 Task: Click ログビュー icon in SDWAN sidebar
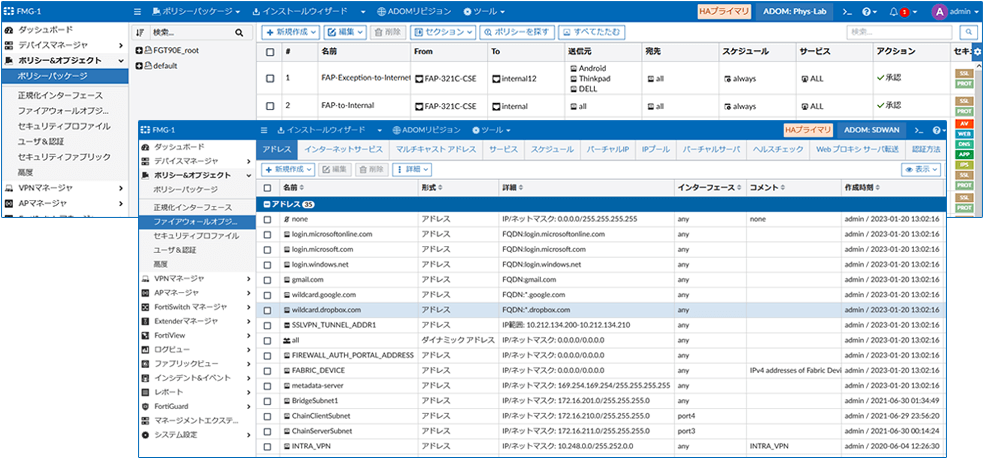[x=145, y=350]
